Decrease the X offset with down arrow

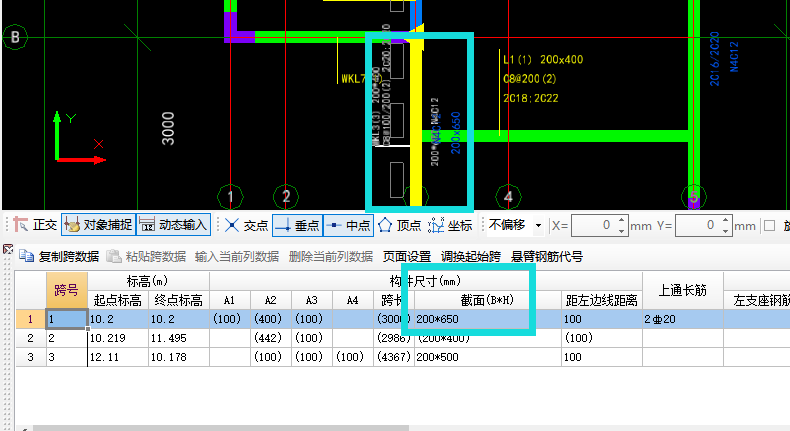(622, 230)
